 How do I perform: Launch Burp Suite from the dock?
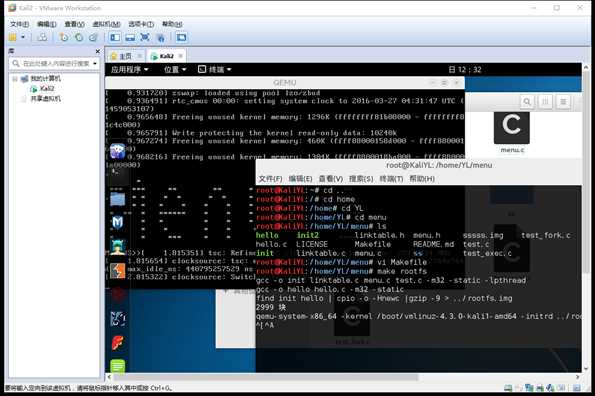(x=117, y=271)
